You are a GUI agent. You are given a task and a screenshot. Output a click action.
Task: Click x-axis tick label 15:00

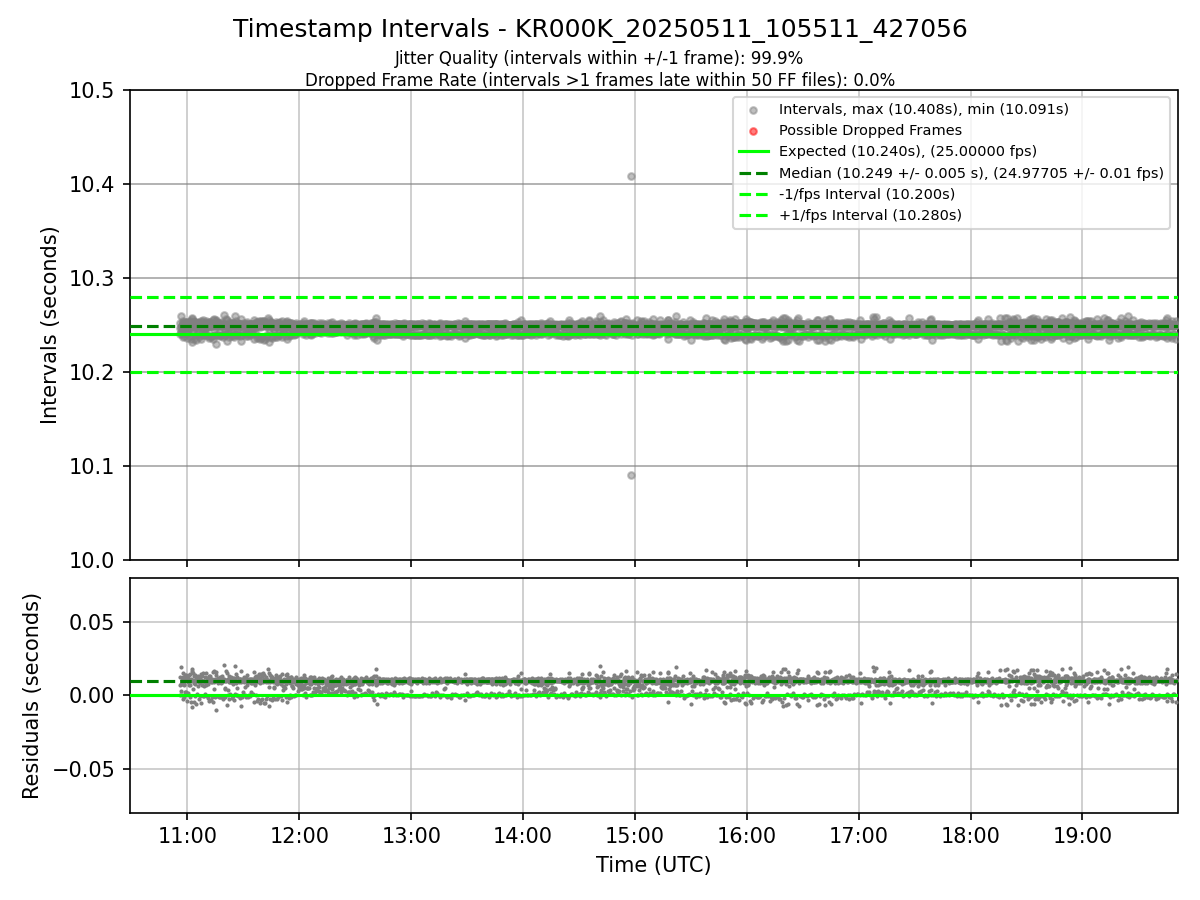[x=635, y=835]
